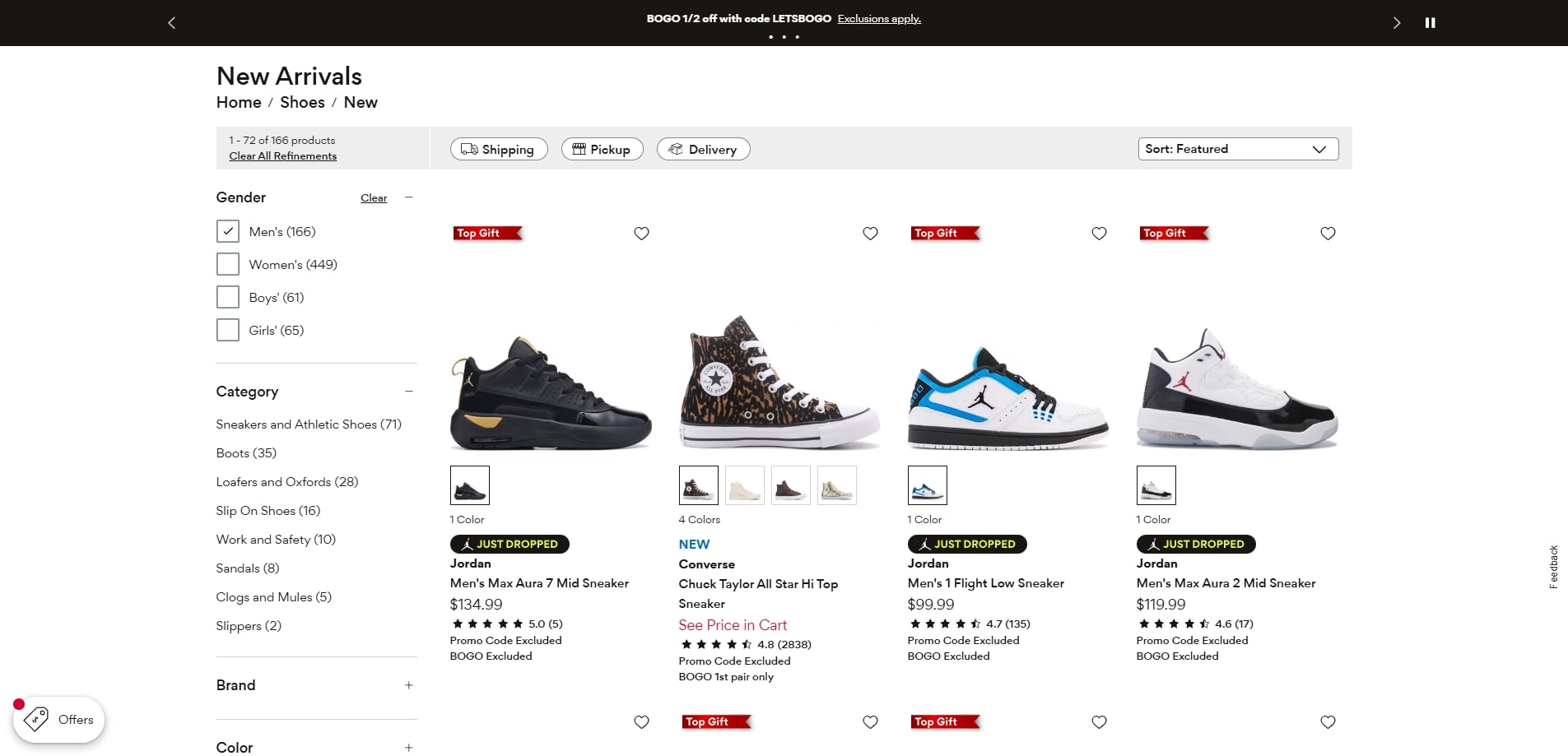Collapse the Gender filter section

(x=409, y=197)
